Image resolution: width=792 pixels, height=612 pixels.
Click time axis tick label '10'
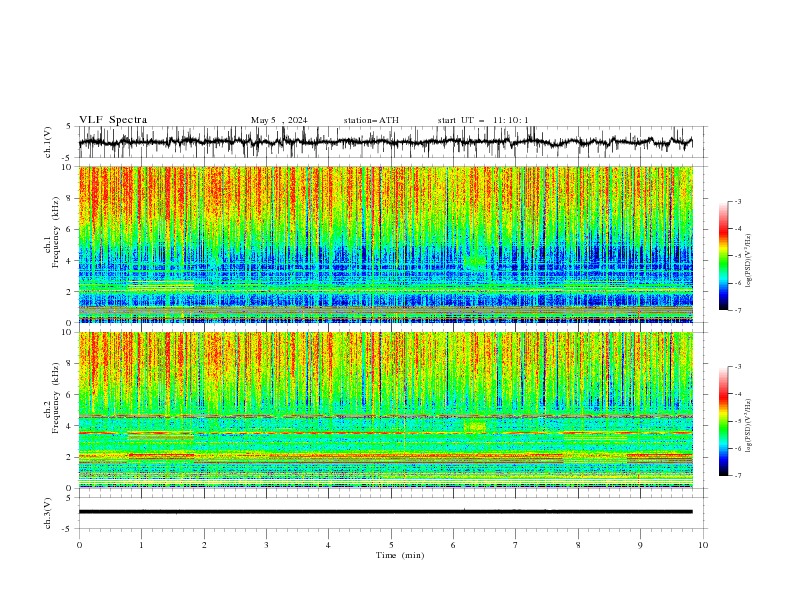pyautogui.click(x=703, y=545)
